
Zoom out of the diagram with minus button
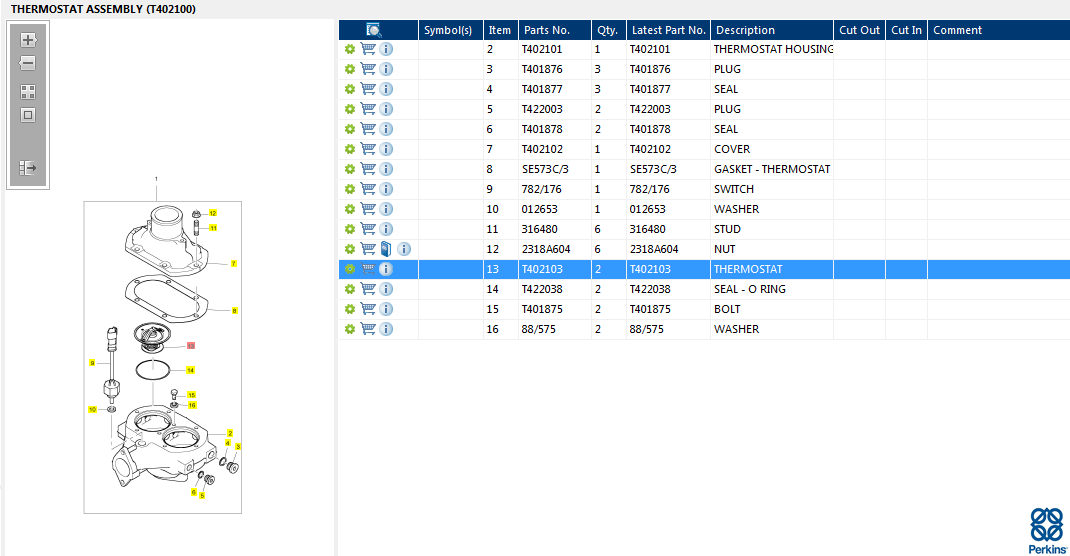28,63
